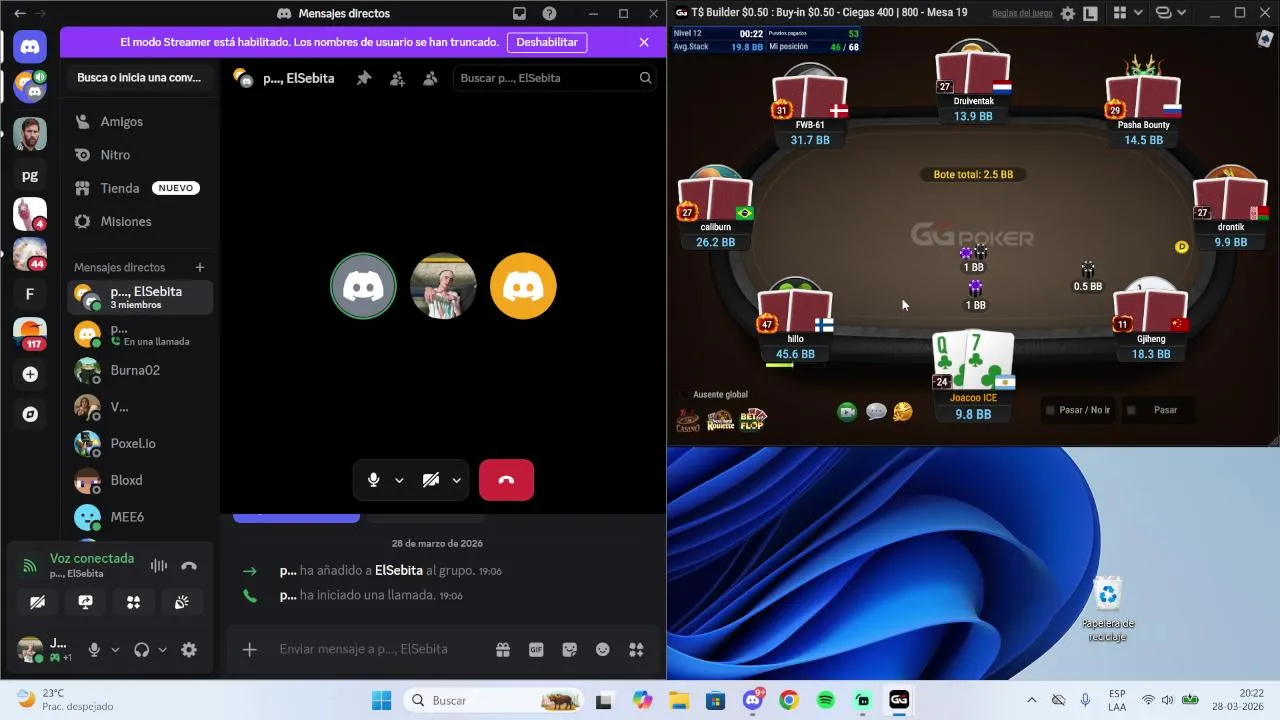Start an activity in voice panel
The height and width of the screenshot is (720, 1280).
click(x=133, y=602)
